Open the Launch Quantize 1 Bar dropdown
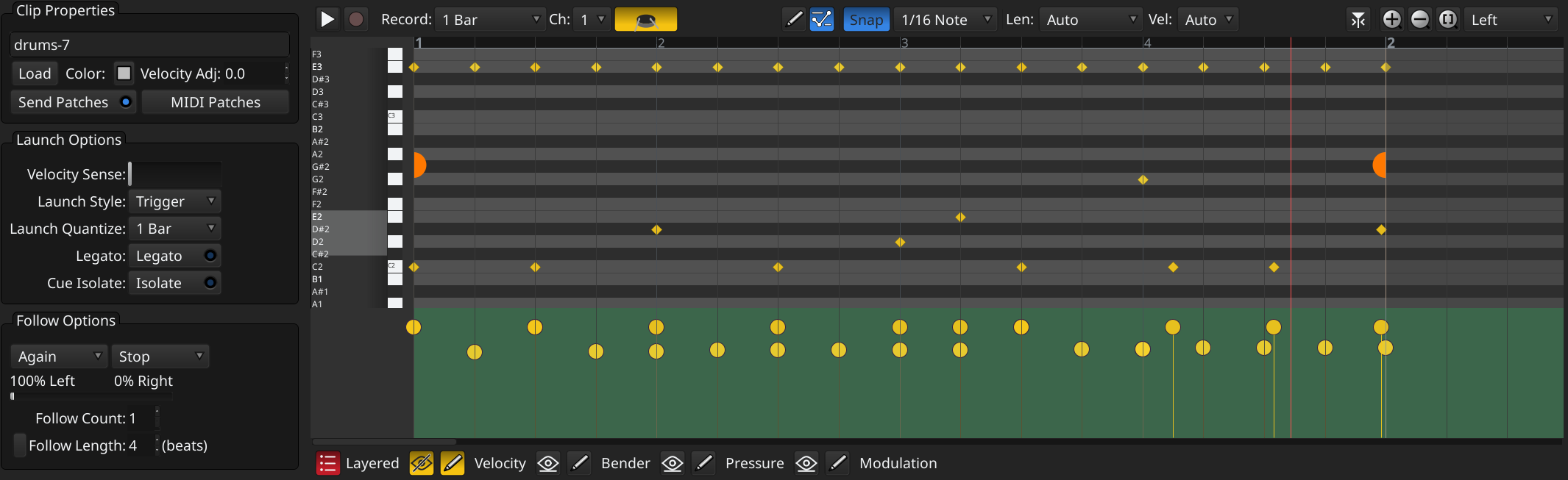This screenshot has width=1568, height=480. tap(174, 229)
